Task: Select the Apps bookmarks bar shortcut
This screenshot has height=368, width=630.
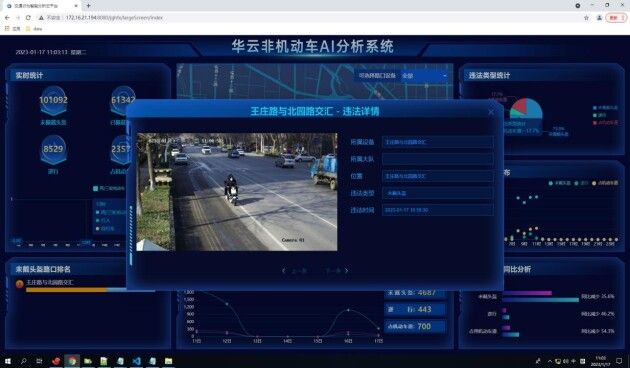Action: (x=13, y=29)
